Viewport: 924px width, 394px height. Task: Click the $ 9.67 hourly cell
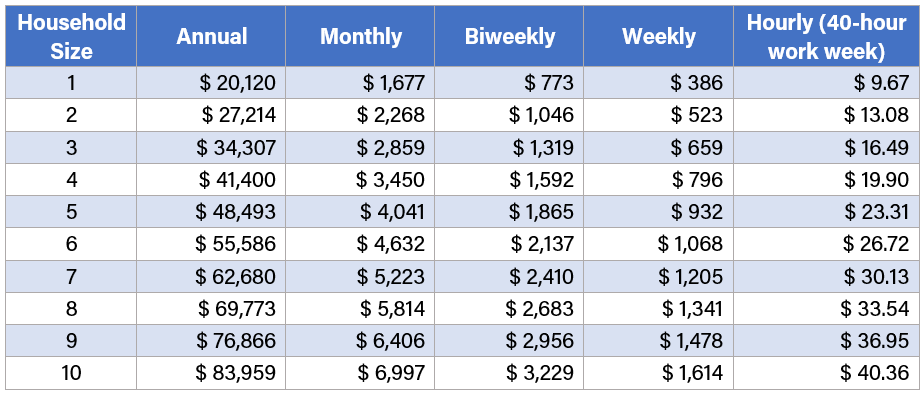(x=826, y=82)
